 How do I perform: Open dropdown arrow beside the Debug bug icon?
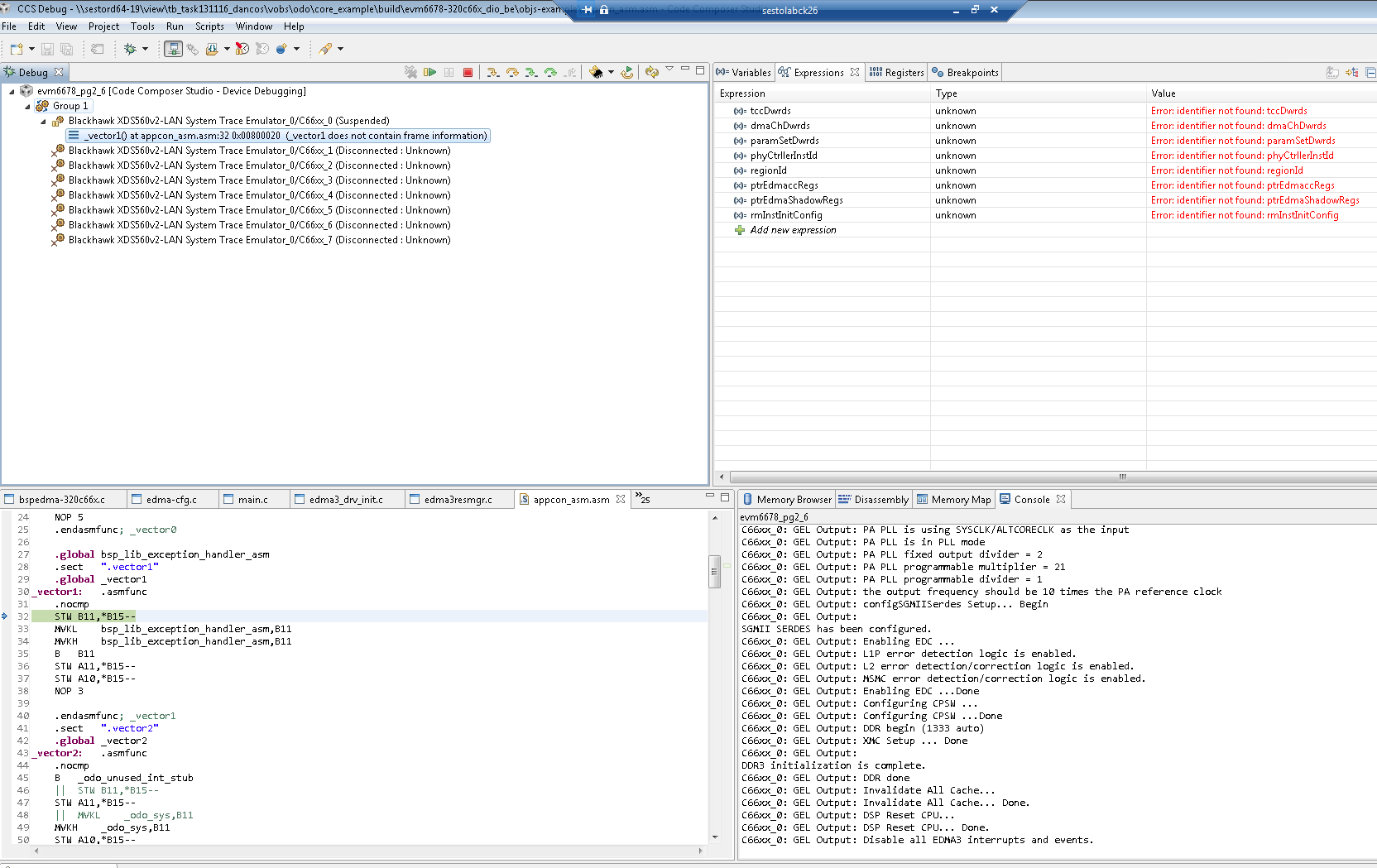(x=145, y=49)
